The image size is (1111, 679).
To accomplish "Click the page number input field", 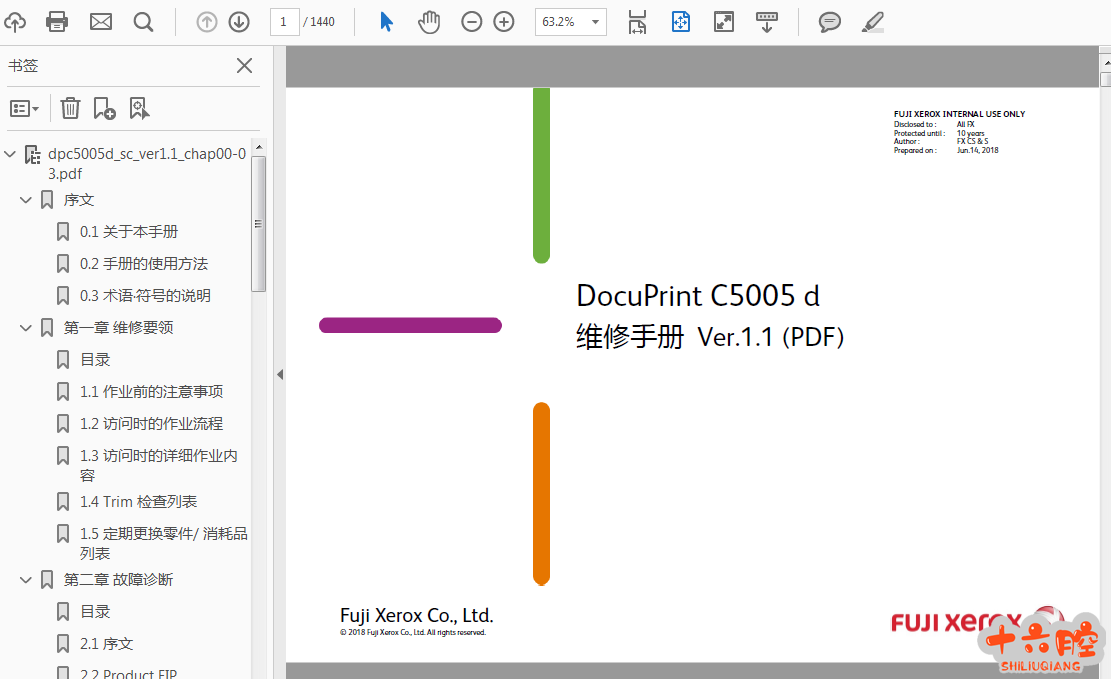I will (x=284, y=22).
